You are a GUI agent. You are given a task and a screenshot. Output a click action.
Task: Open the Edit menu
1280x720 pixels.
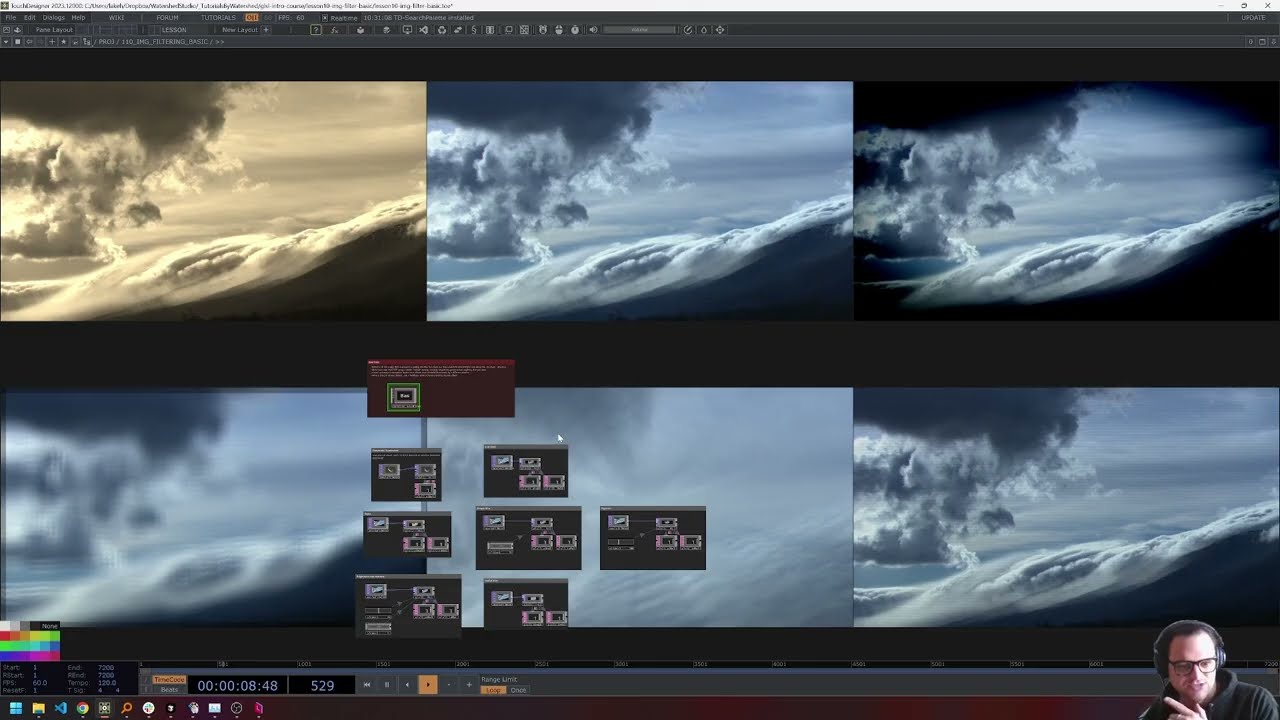tap(30, 17)
